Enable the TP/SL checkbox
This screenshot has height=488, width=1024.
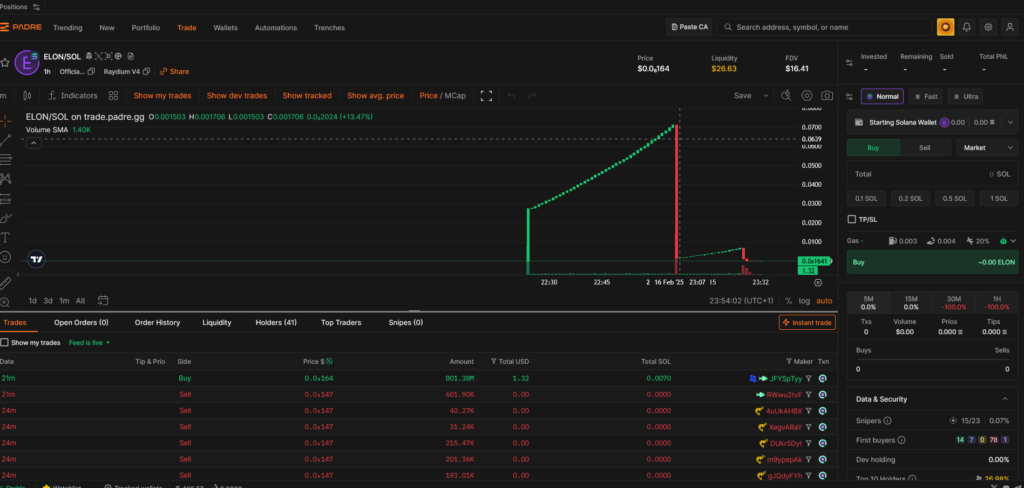pyautogui.click(x=852, y=220)
